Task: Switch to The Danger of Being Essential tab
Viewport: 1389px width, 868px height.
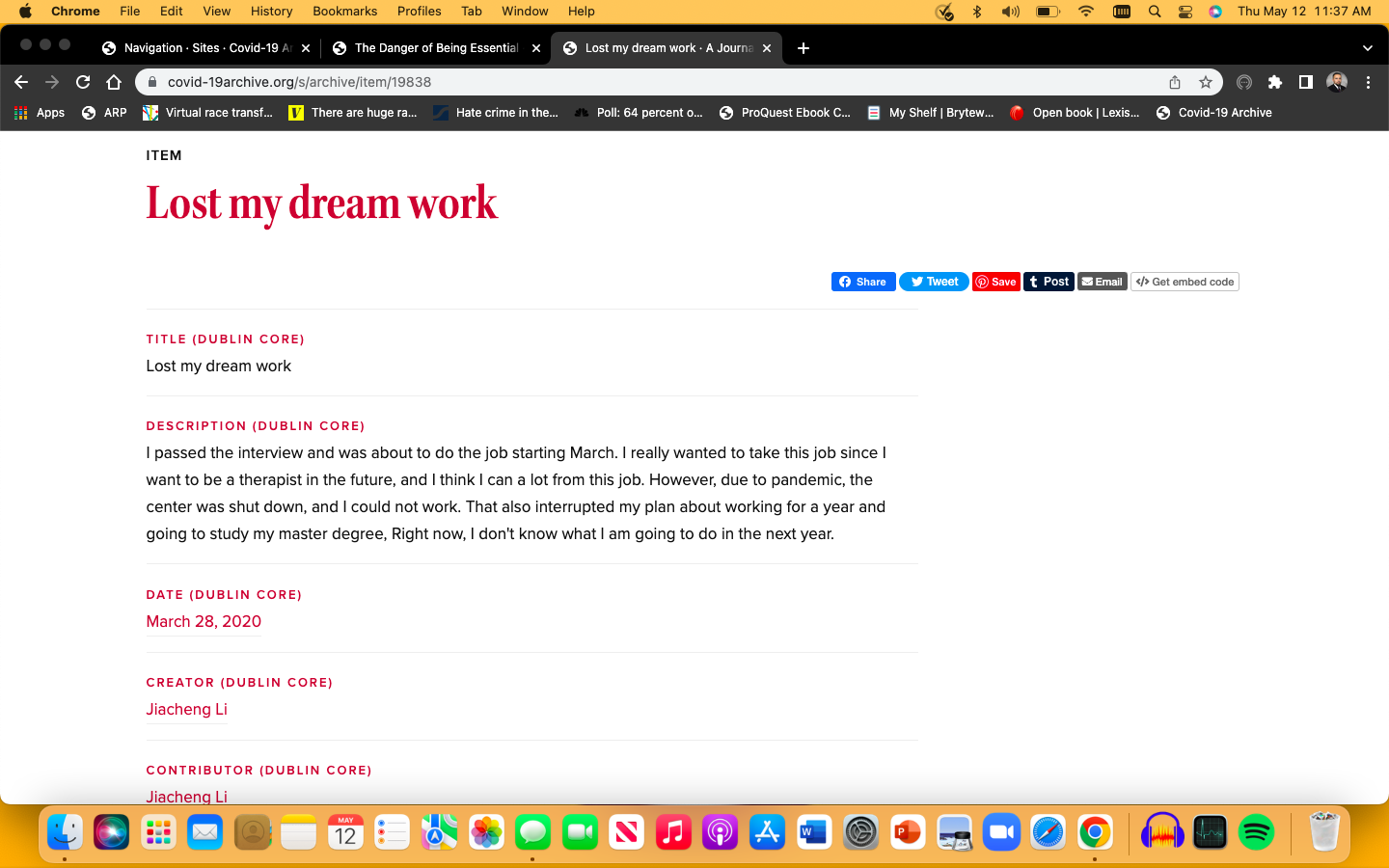Action: coord(436,48)
